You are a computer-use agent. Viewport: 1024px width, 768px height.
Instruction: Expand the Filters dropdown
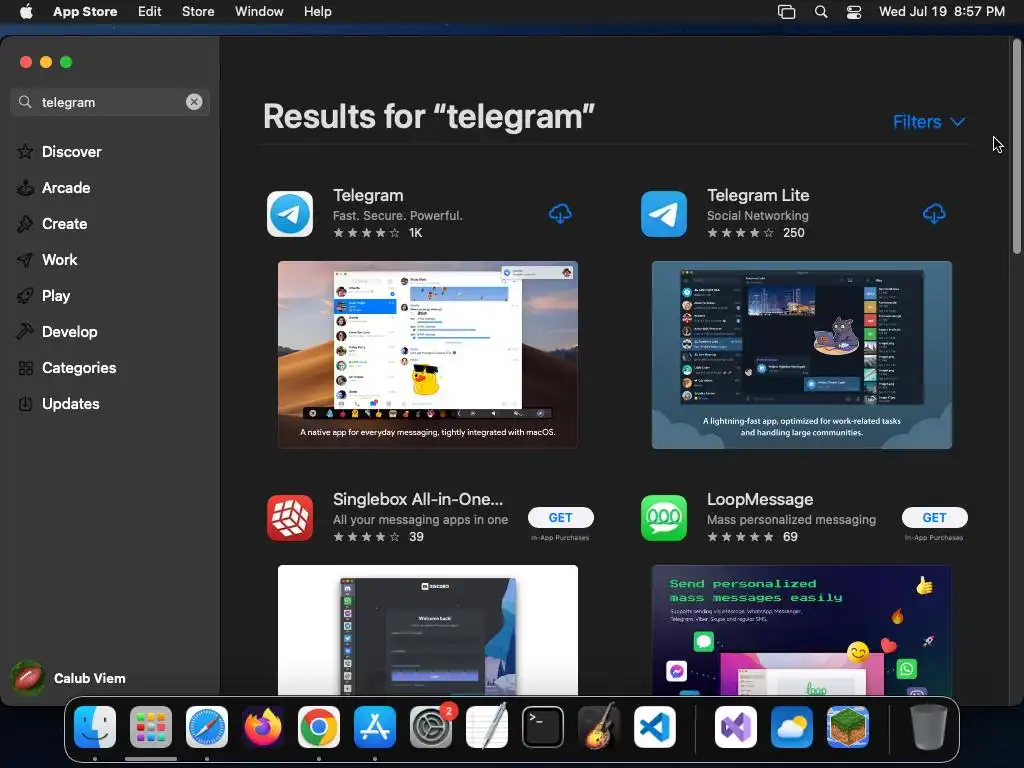(x=929, y=121)
